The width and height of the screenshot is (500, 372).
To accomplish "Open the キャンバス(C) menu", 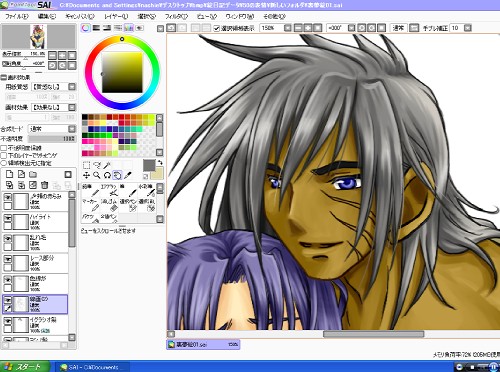I will 80,16.
